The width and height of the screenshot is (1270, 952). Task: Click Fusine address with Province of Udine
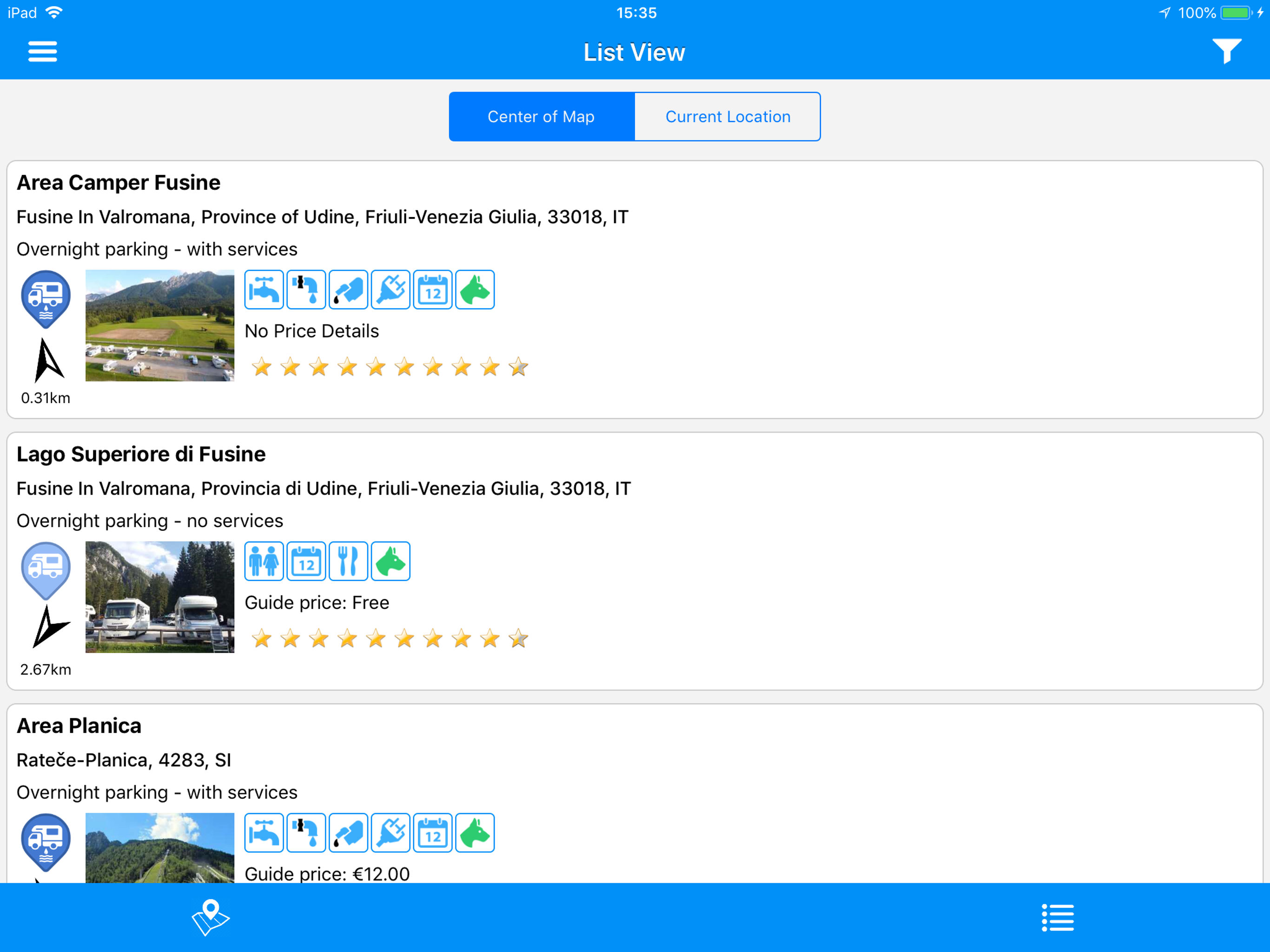[322, 217]
